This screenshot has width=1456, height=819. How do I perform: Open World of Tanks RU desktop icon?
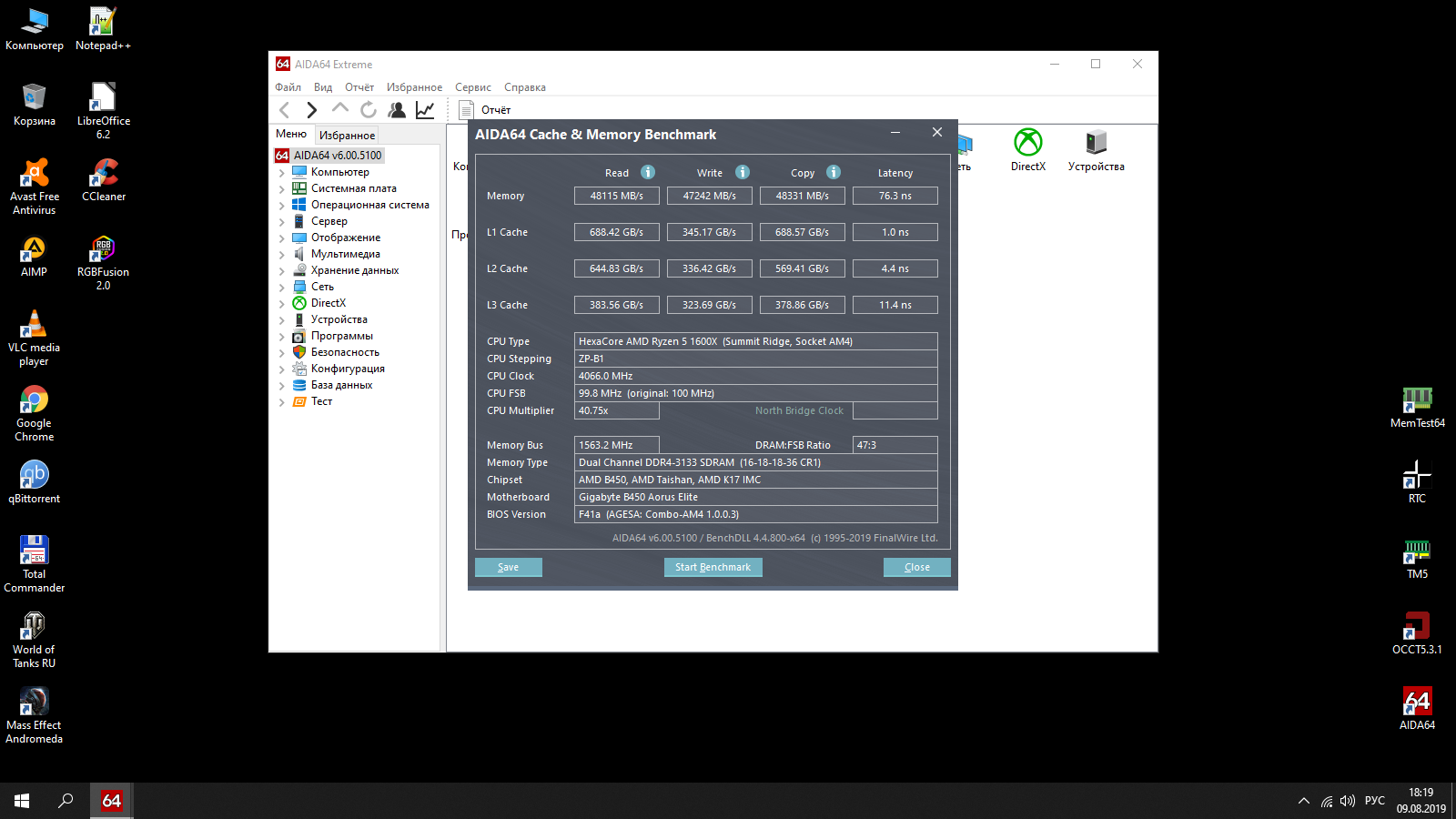coord(35,639)
